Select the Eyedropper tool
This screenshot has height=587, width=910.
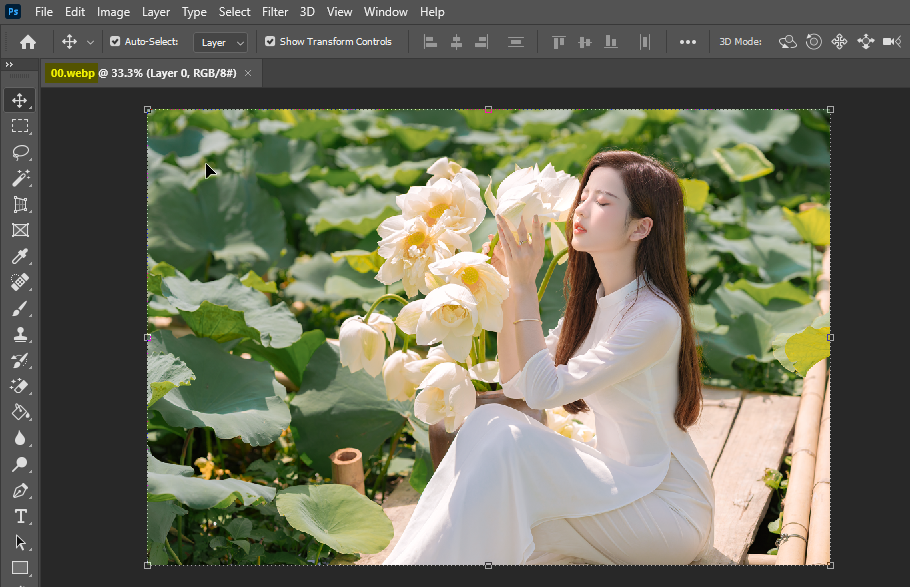[20, 256]
